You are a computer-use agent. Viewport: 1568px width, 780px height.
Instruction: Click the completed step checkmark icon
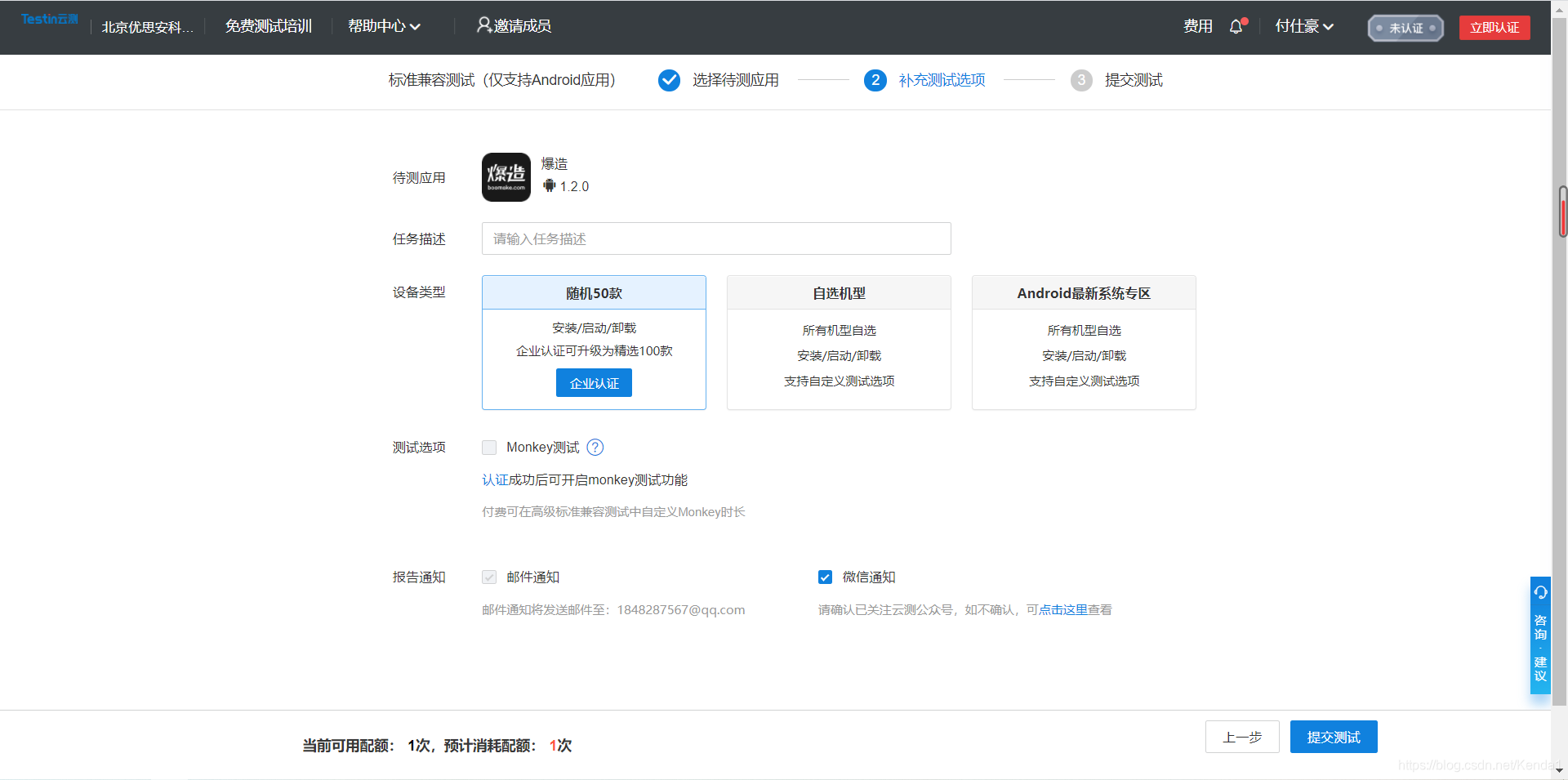click(669, 80)
